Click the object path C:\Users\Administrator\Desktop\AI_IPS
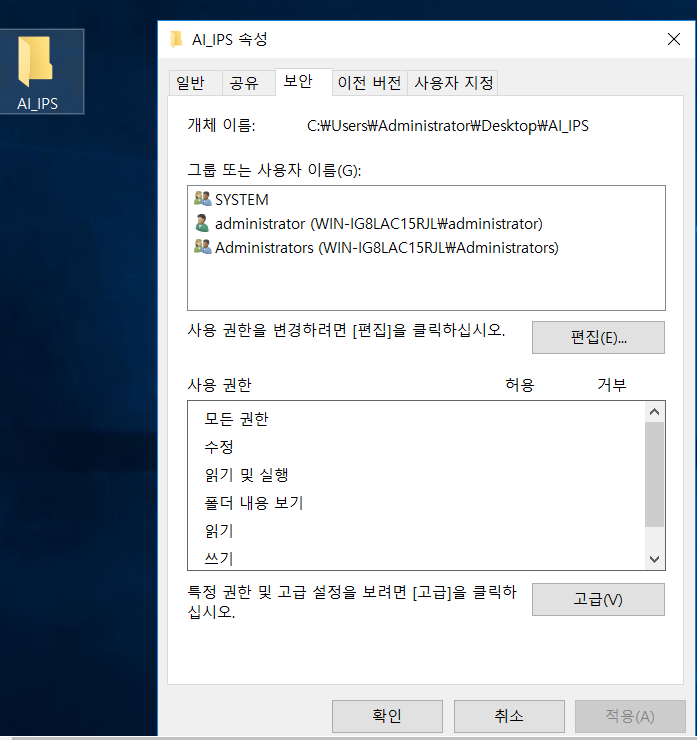This screenshot has height=740, width=697. point(447,126)
